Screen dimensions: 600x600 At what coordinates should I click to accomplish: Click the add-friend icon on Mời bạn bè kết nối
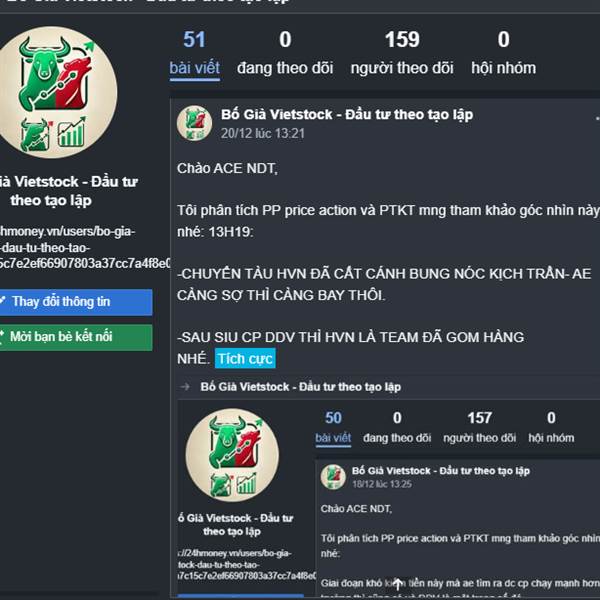coord(2,337)
